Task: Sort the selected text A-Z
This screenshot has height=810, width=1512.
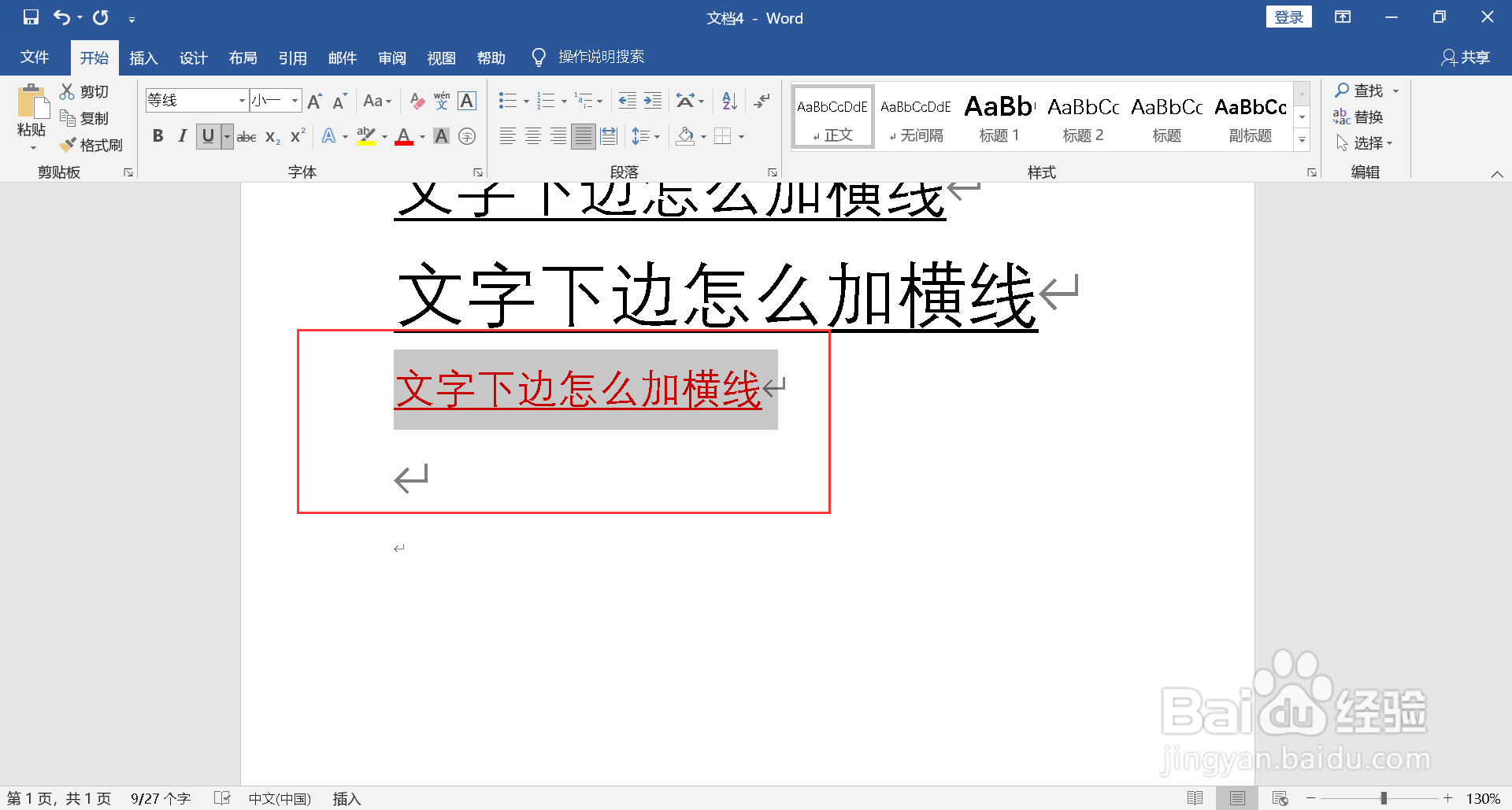Action: pyautogui.click(x=730, y=101)
